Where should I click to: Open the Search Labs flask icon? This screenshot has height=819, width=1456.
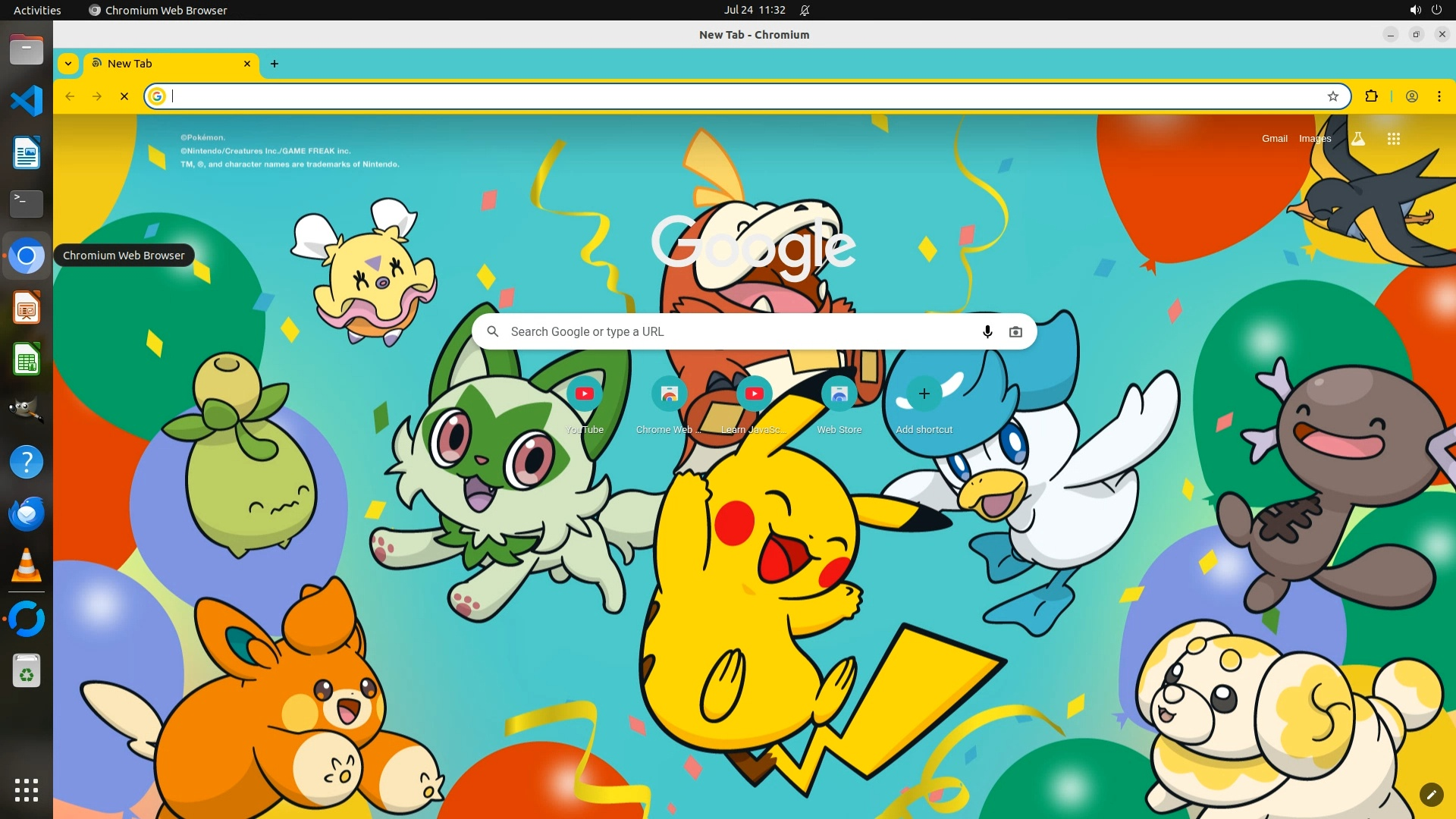pyautogui.click(x=1358, y=139)
